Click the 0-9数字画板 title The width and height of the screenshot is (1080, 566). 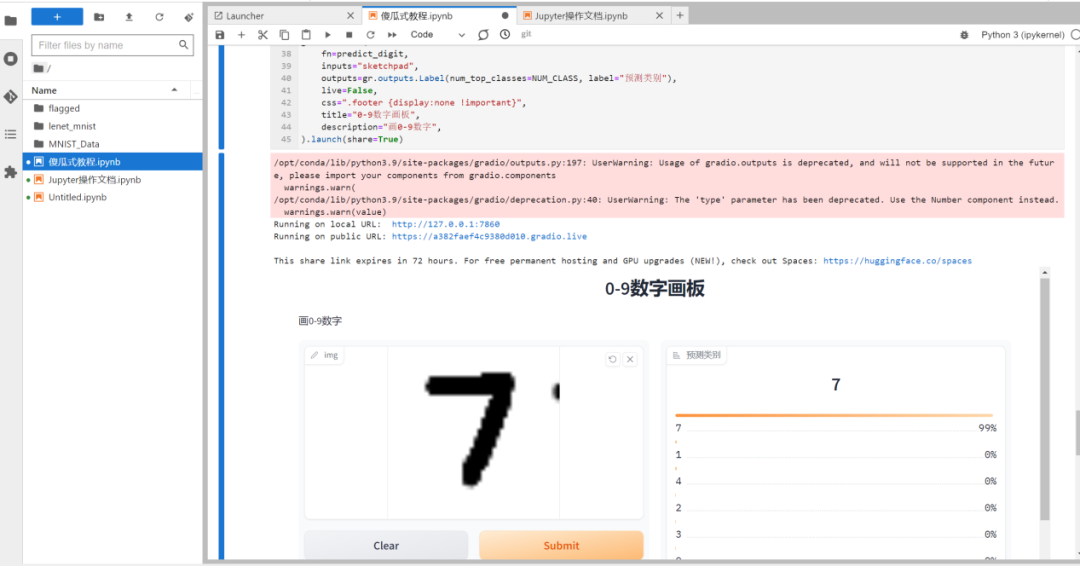coord(654,289)
